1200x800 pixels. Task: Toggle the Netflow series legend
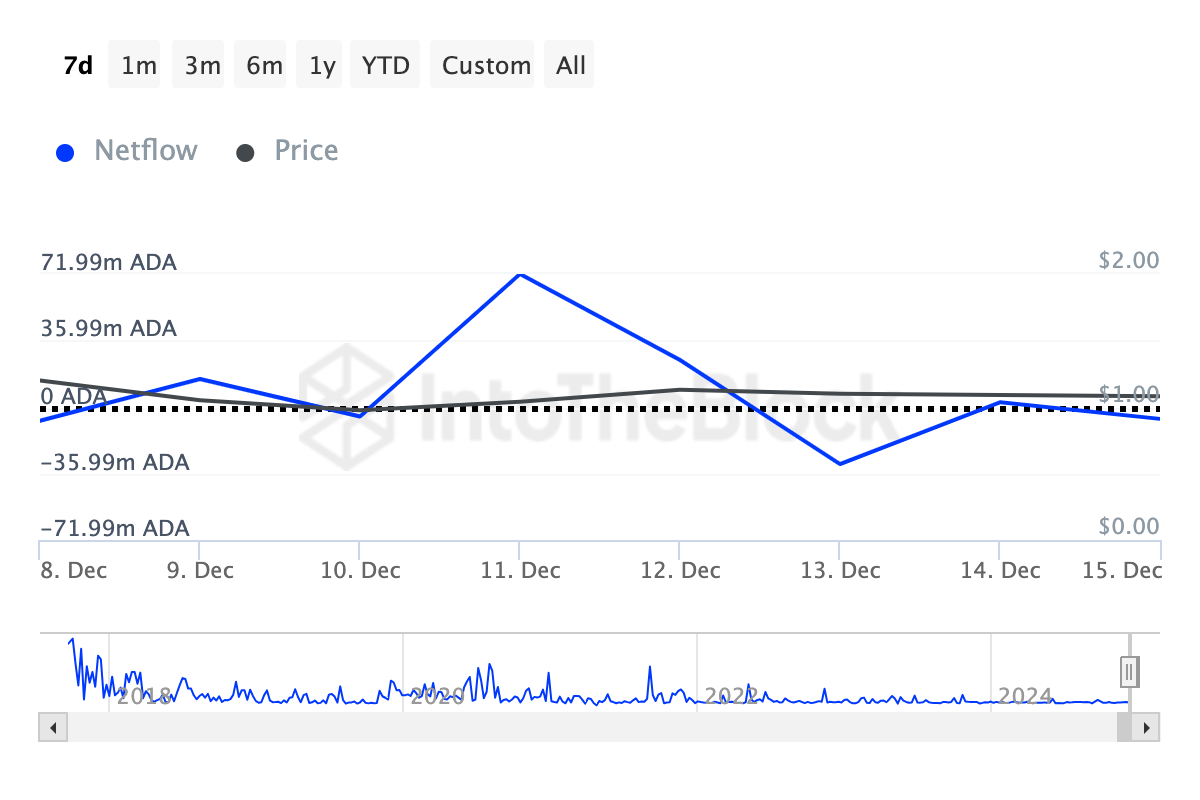point(145,151)
